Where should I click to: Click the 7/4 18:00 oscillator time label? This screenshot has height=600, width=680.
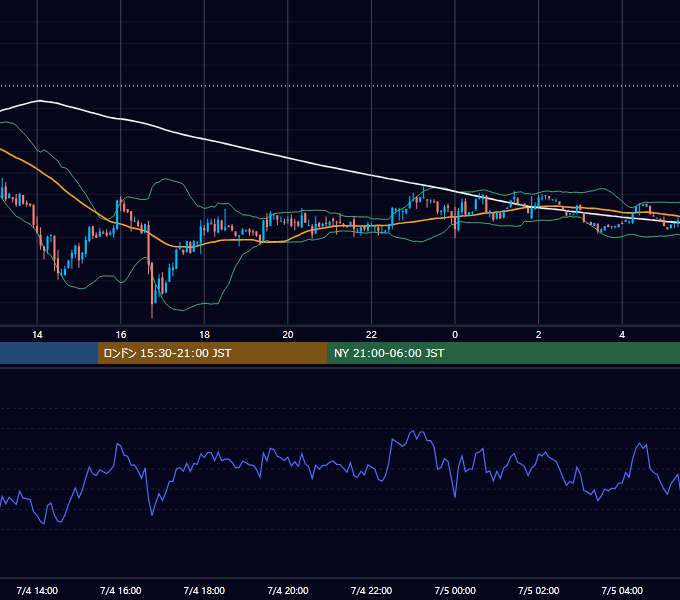tap(204, 590)
